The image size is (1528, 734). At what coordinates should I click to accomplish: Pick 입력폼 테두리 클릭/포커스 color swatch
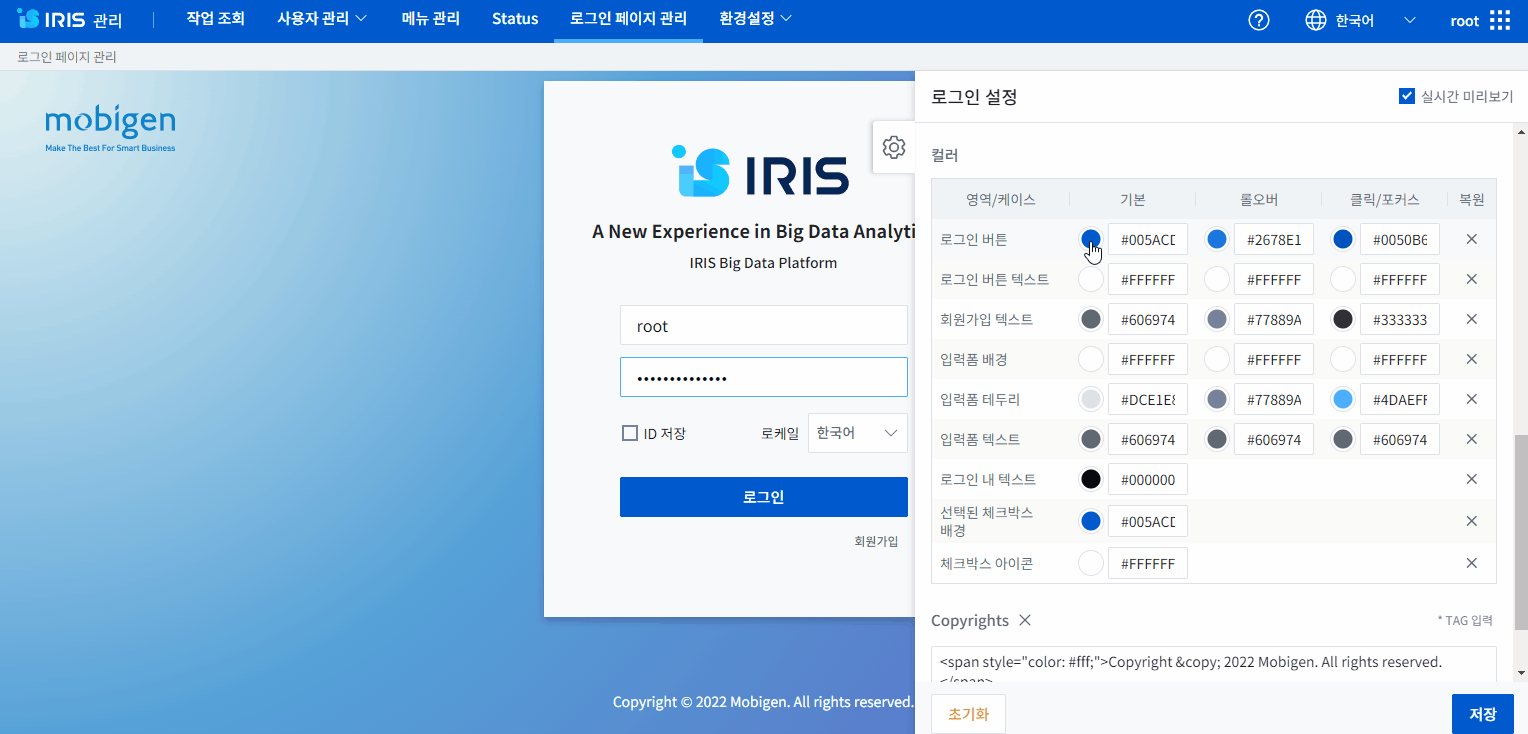click(x=1343, y=399)
